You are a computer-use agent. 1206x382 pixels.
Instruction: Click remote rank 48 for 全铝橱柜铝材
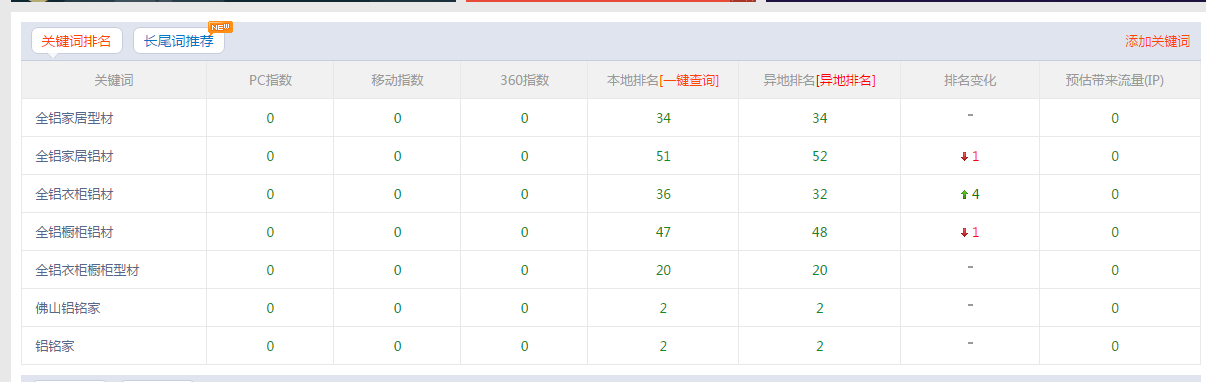tap(820, 232)
